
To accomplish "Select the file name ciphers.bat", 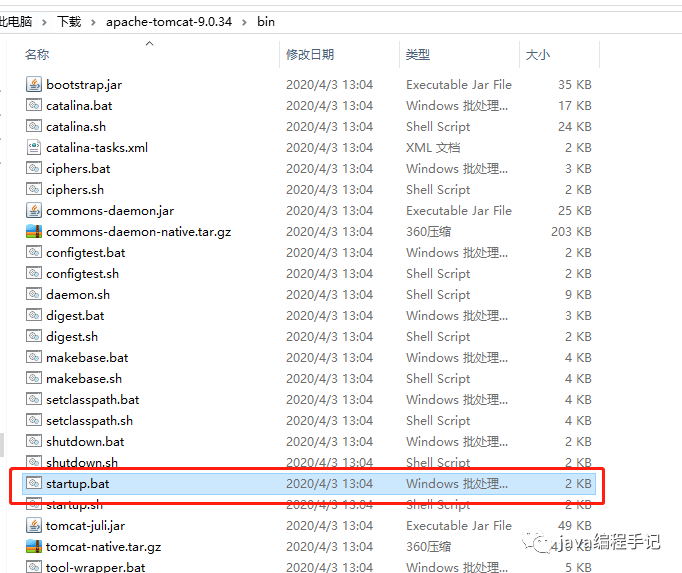I will pyautogui.click(x=78, y=168).
